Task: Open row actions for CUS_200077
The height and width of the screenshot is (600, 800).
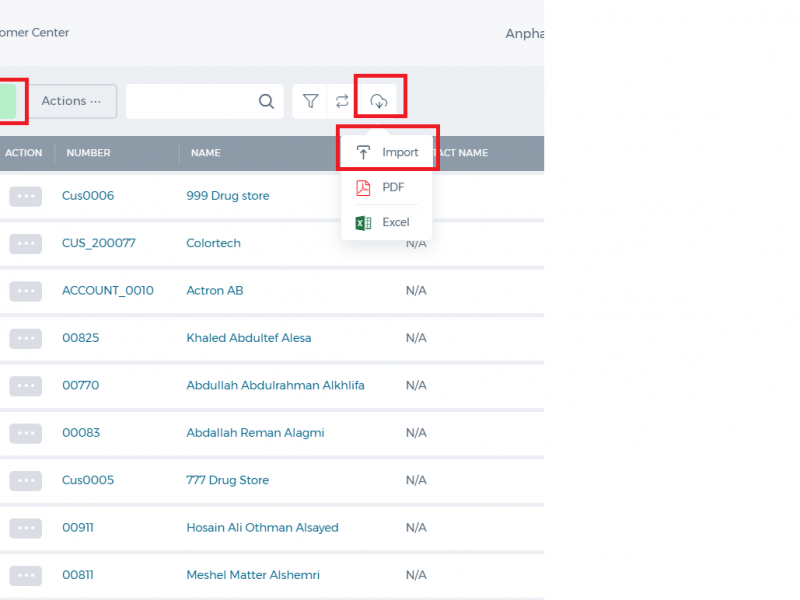Action: [x=26, y=243]
